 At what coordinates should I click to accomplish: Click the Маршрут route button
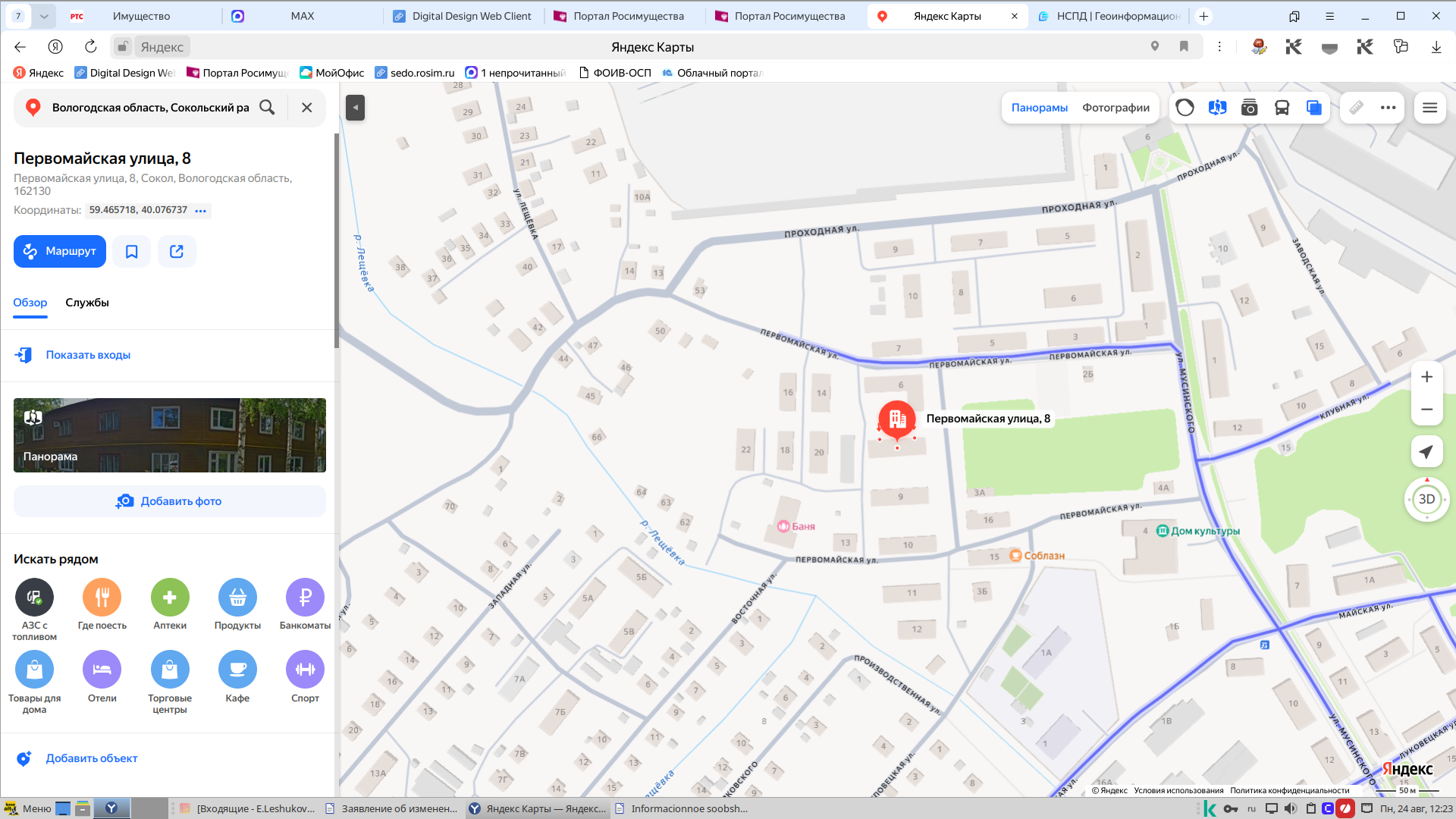point(60,252)
